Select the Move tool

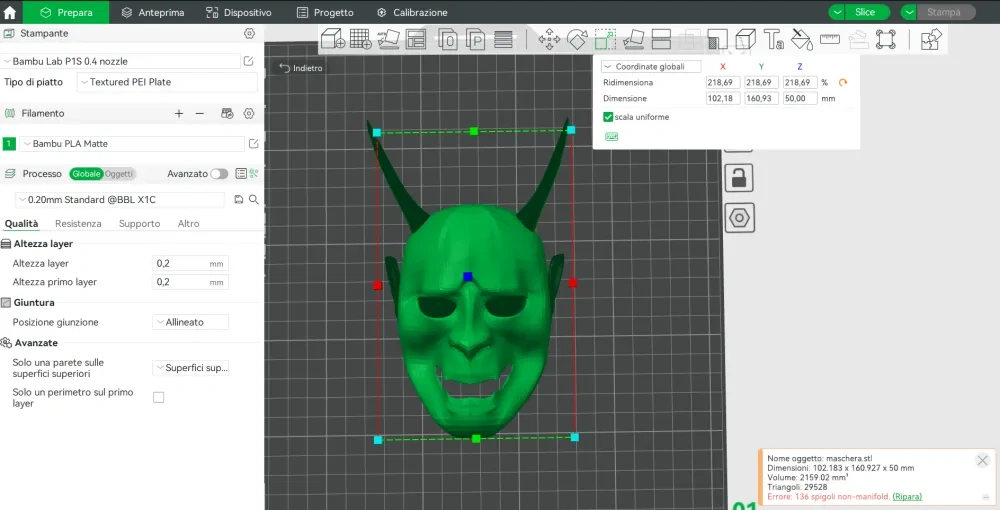tap(549, 40)
